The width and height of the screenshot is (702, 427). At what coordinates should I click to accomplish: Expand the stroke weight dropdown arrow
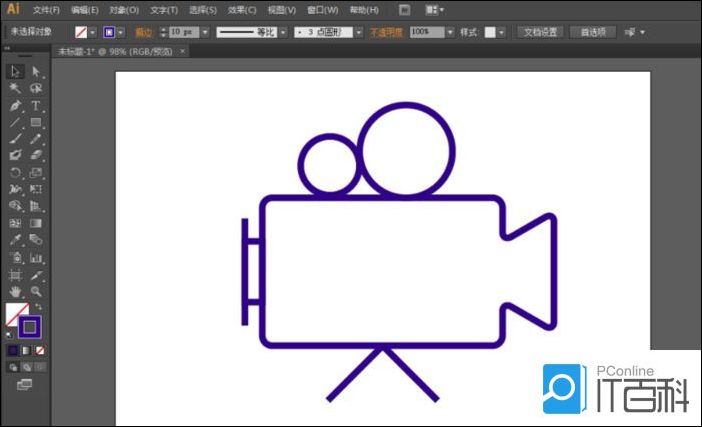205,32
